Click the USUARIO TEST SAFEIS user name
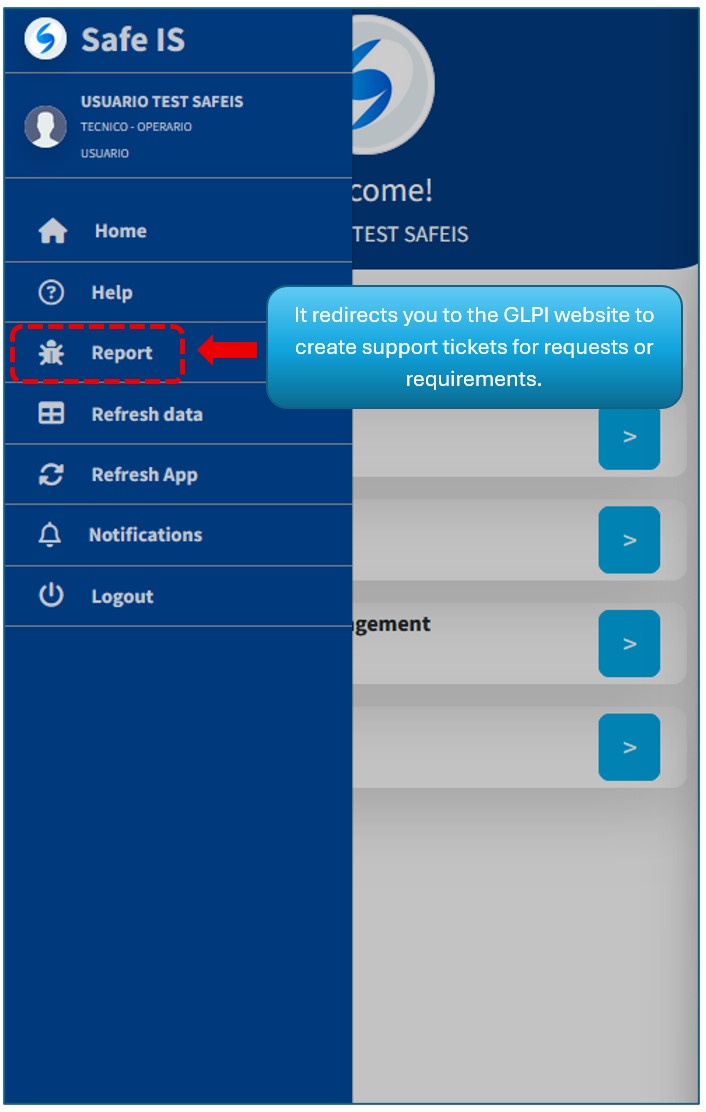 (x=162, y=102)
